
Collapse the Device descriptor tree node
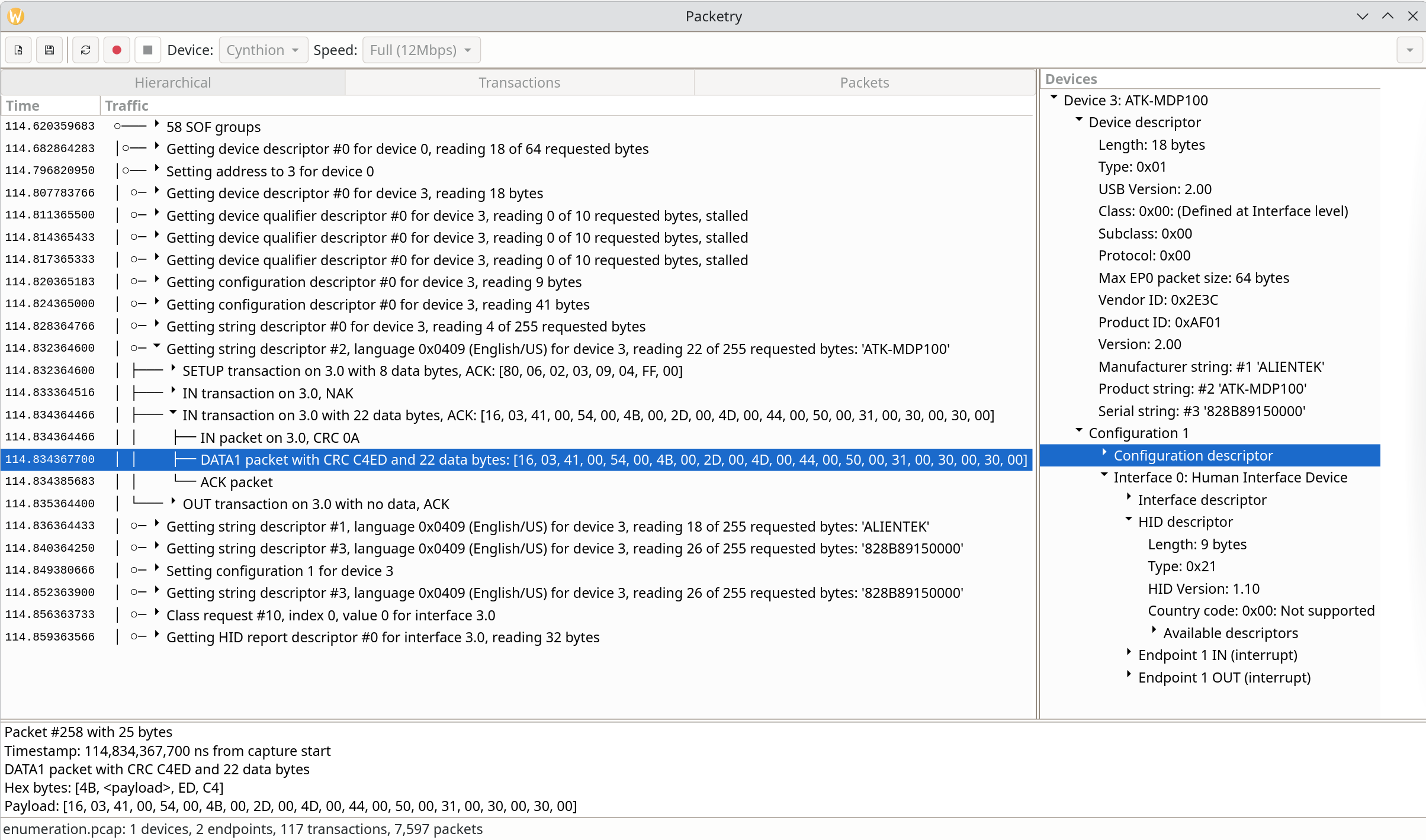pyautogui.click(x=1079, y=120)
